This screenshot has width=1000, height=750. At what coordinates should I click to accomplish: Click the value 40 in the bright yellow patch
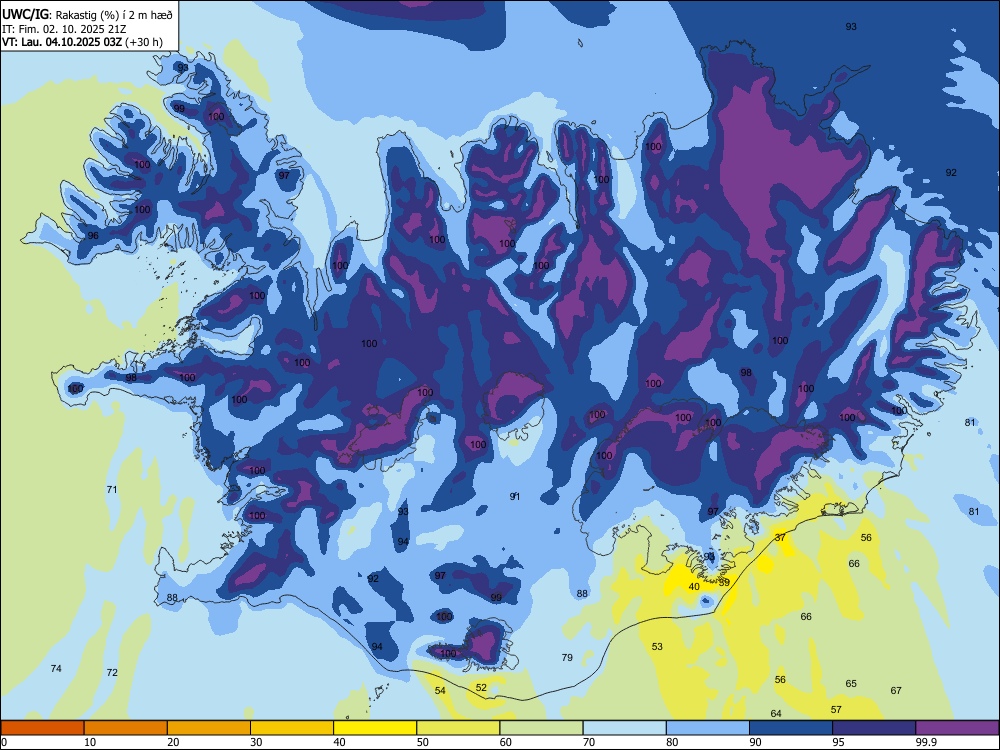[694, 587]
